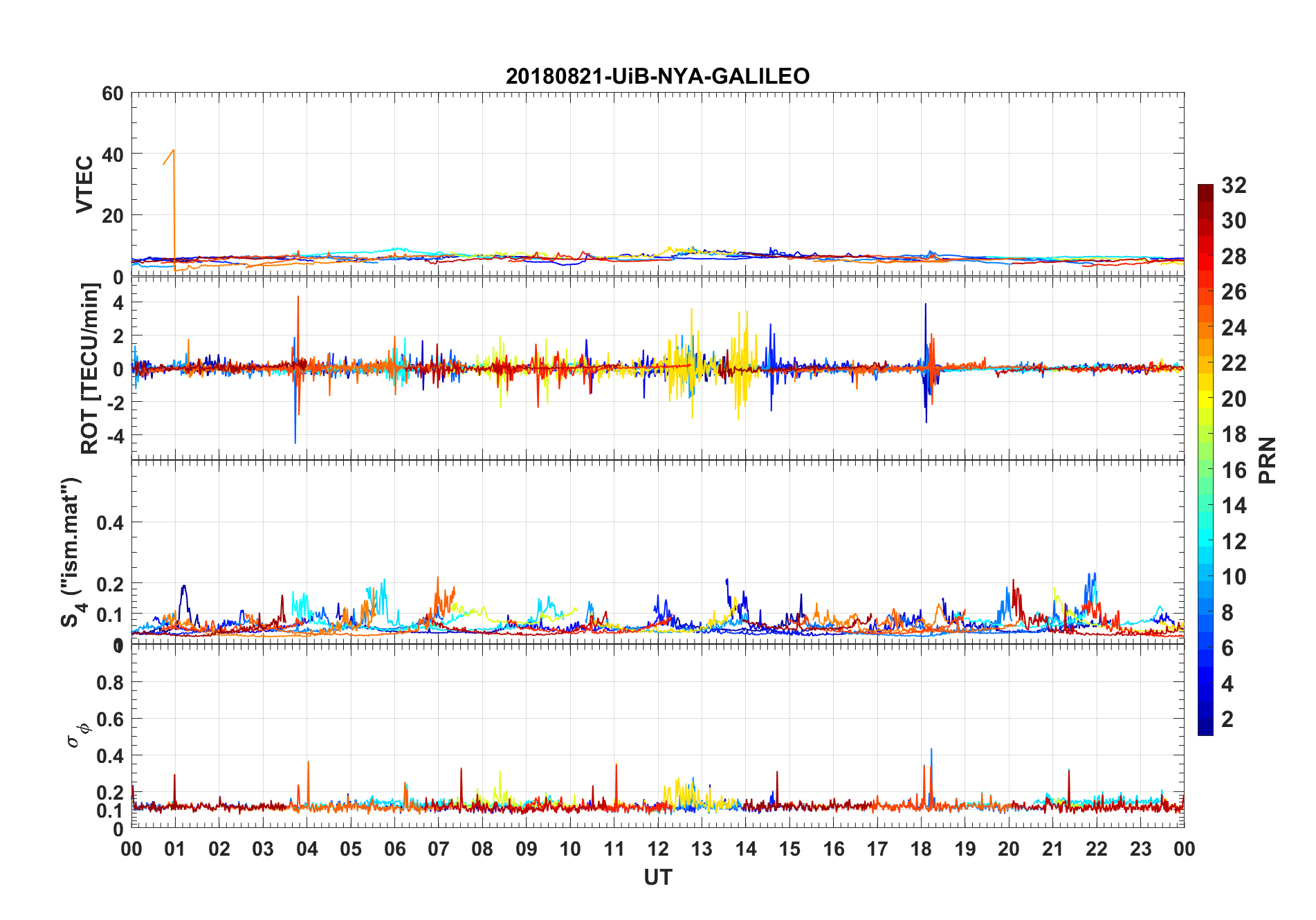The width and height of the screenshot is (1316, 920).
Task: Click hour tick 17 on the UT axis
Action: coord(877,849)
